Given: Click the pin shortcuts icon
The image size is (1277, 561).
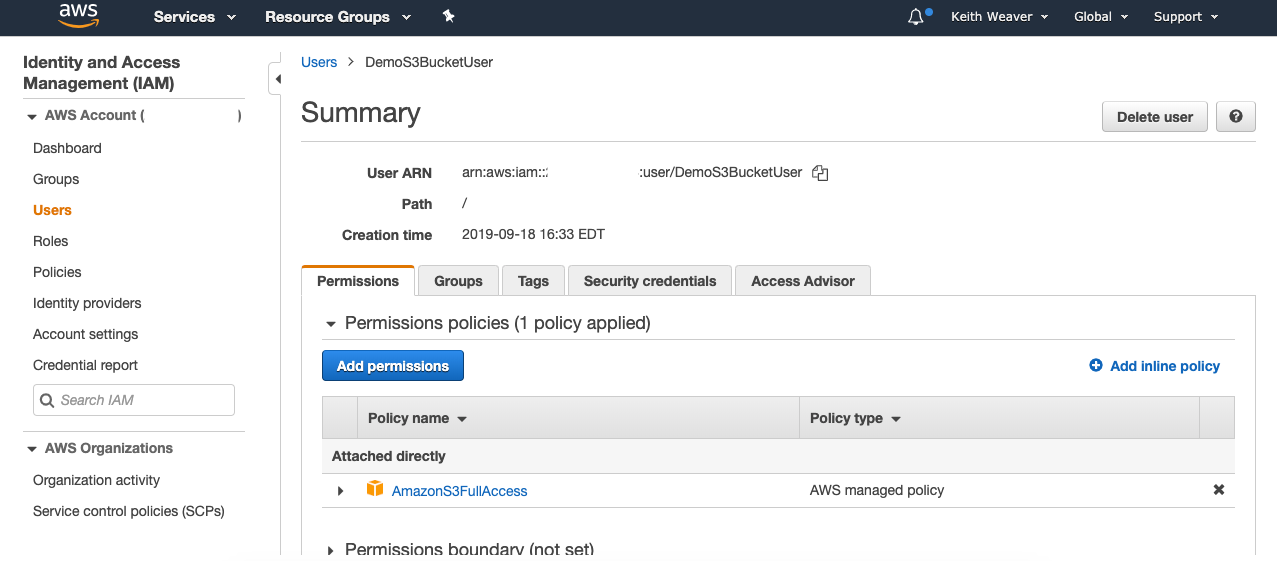Looking at the screenshot, I should 448,17.
